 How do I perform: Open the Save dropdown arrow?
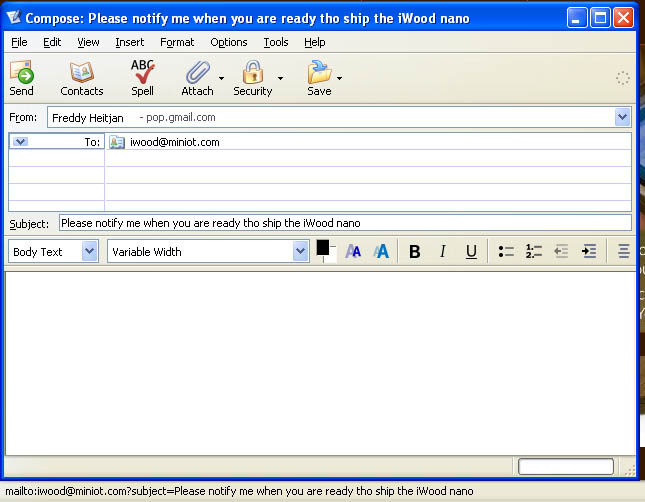click(339, 78)
